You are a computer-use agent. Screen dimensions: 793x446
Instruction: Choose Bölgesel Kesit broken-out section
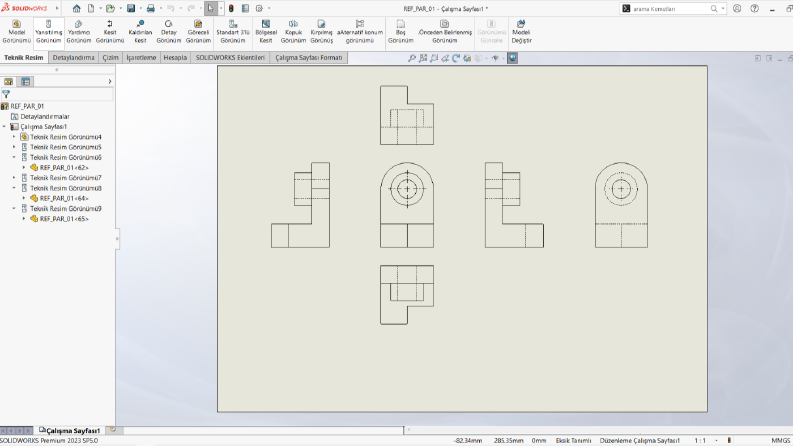[266, 32]
